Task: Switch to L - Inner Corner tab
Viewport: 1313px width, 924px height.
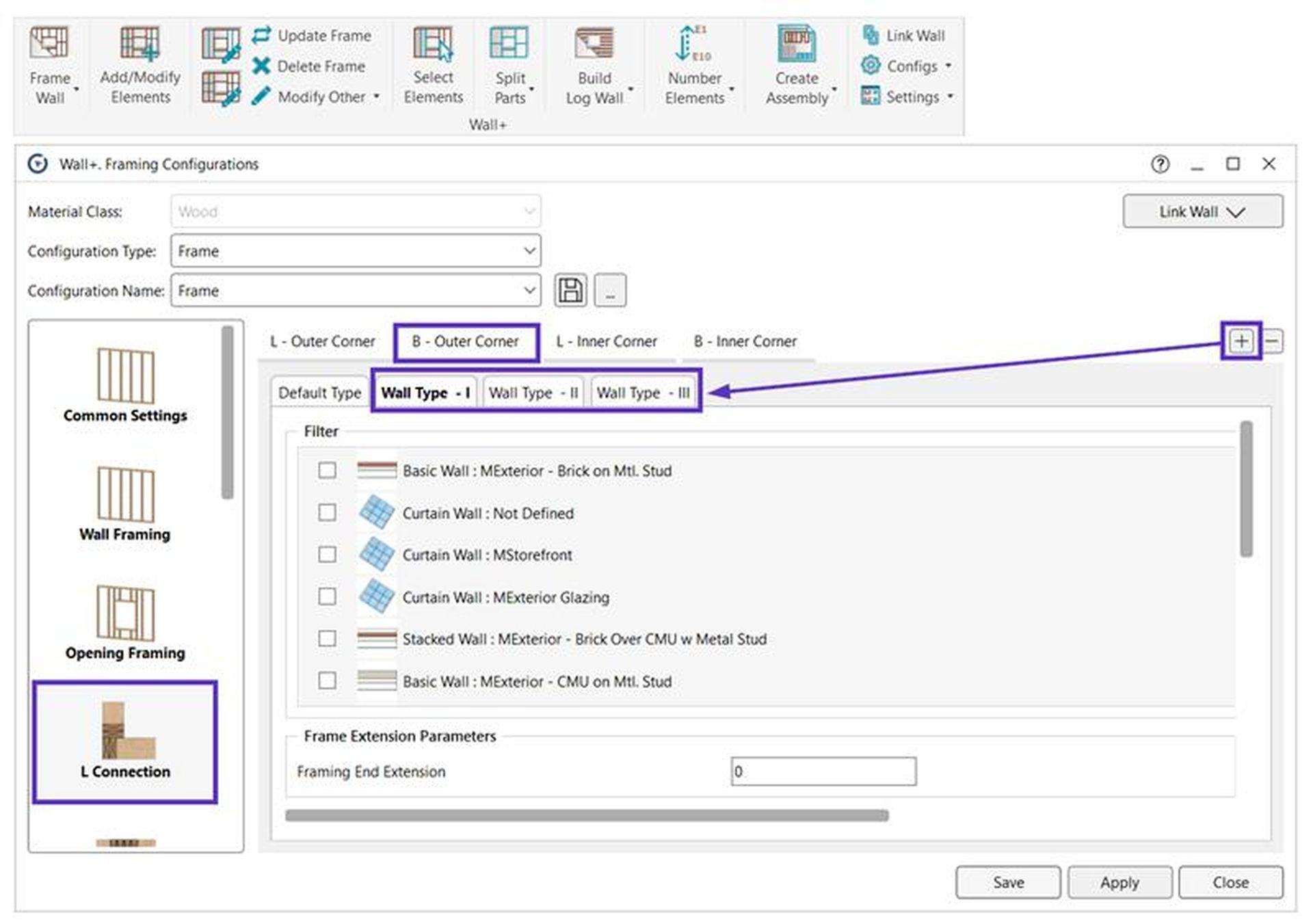Action: 607,341
